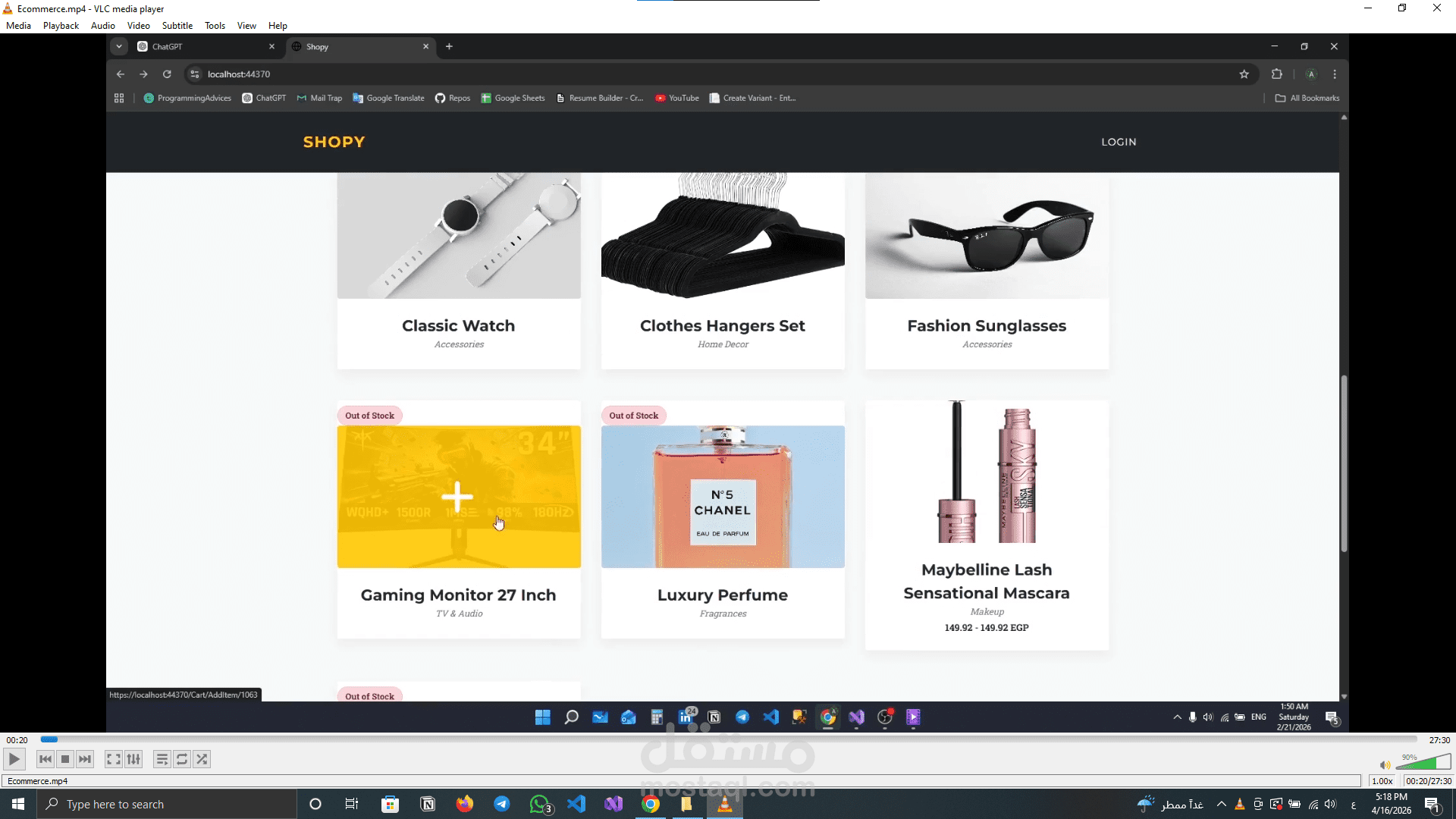The height and width of the screenshot is (819, 1456).
Task: Stop playback with the stop button
Action: 65,759
